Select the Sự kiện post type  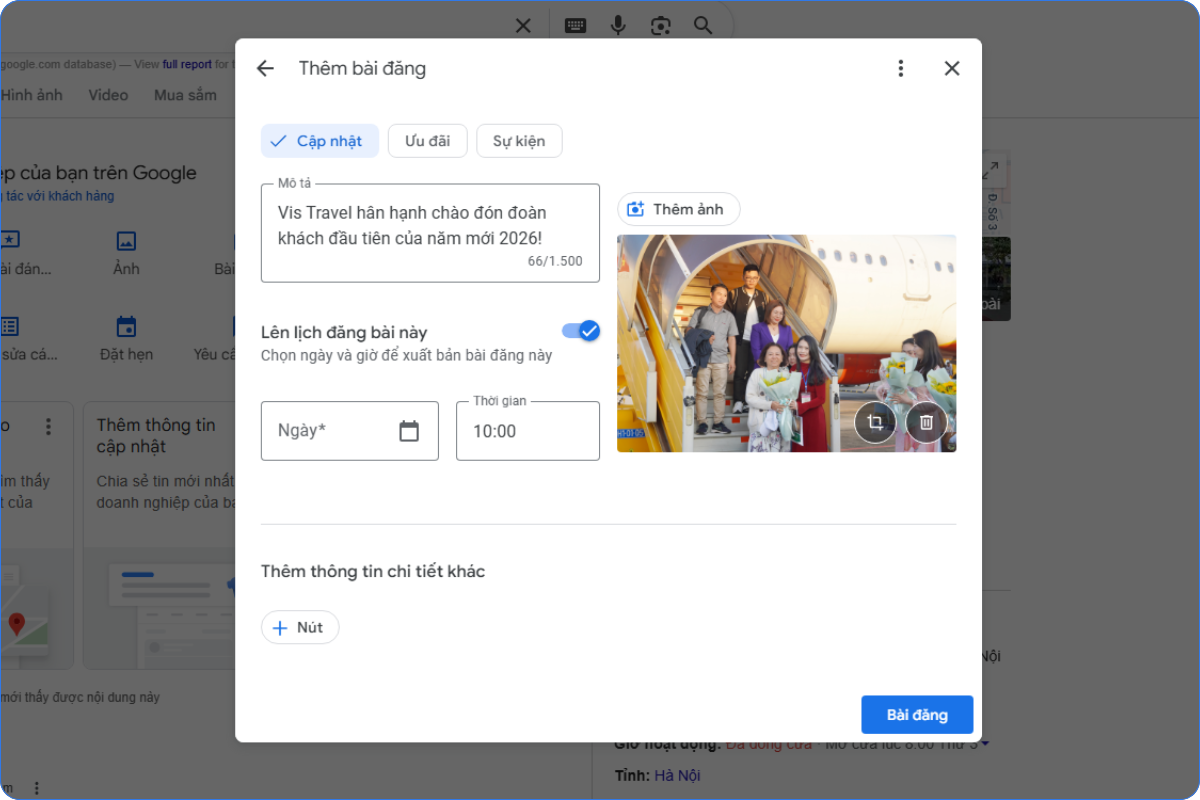pyautogui.click(x=519, y=140)
